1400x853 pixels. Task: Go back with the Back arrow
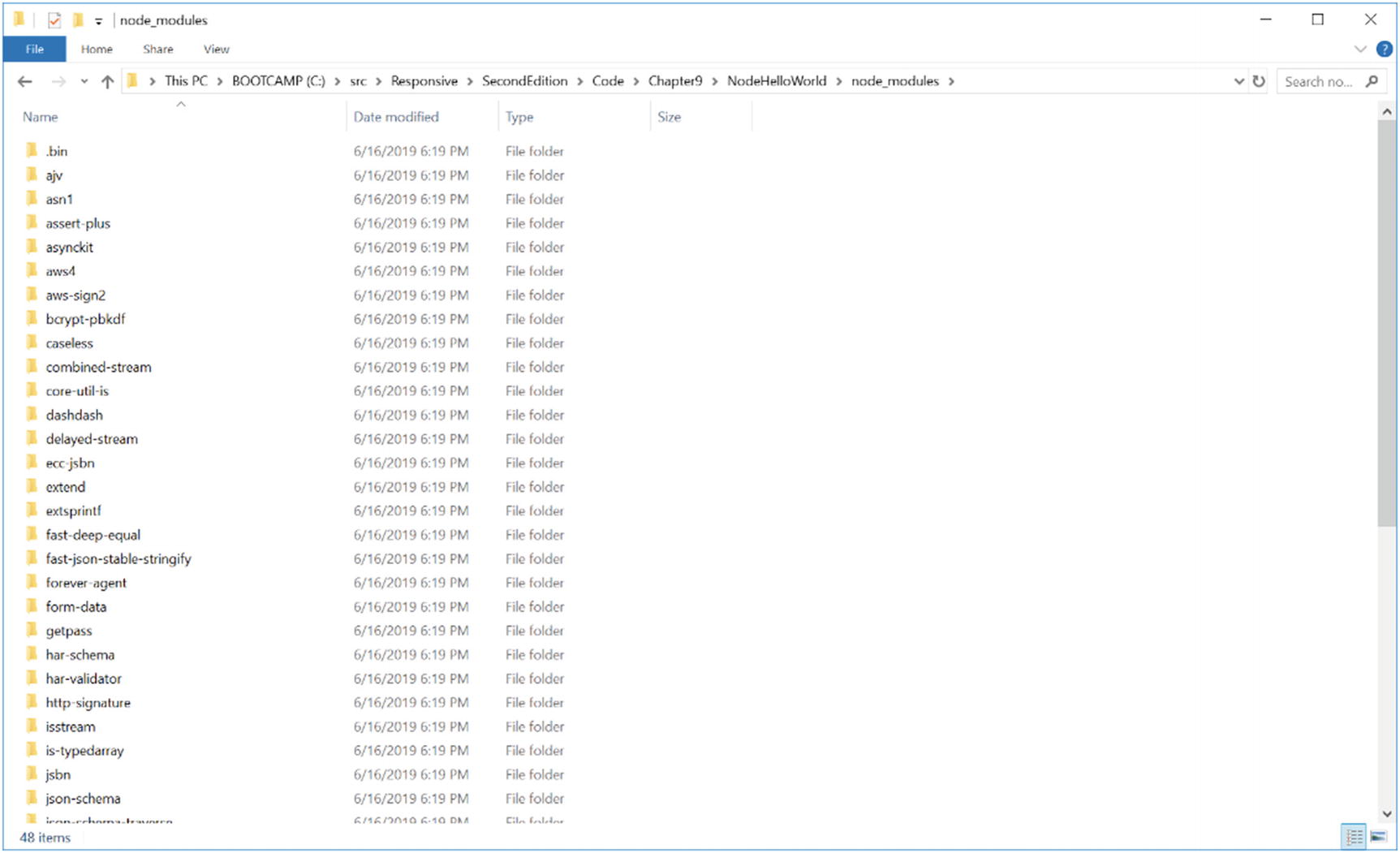pyautogui.click(x=25, y=81)
